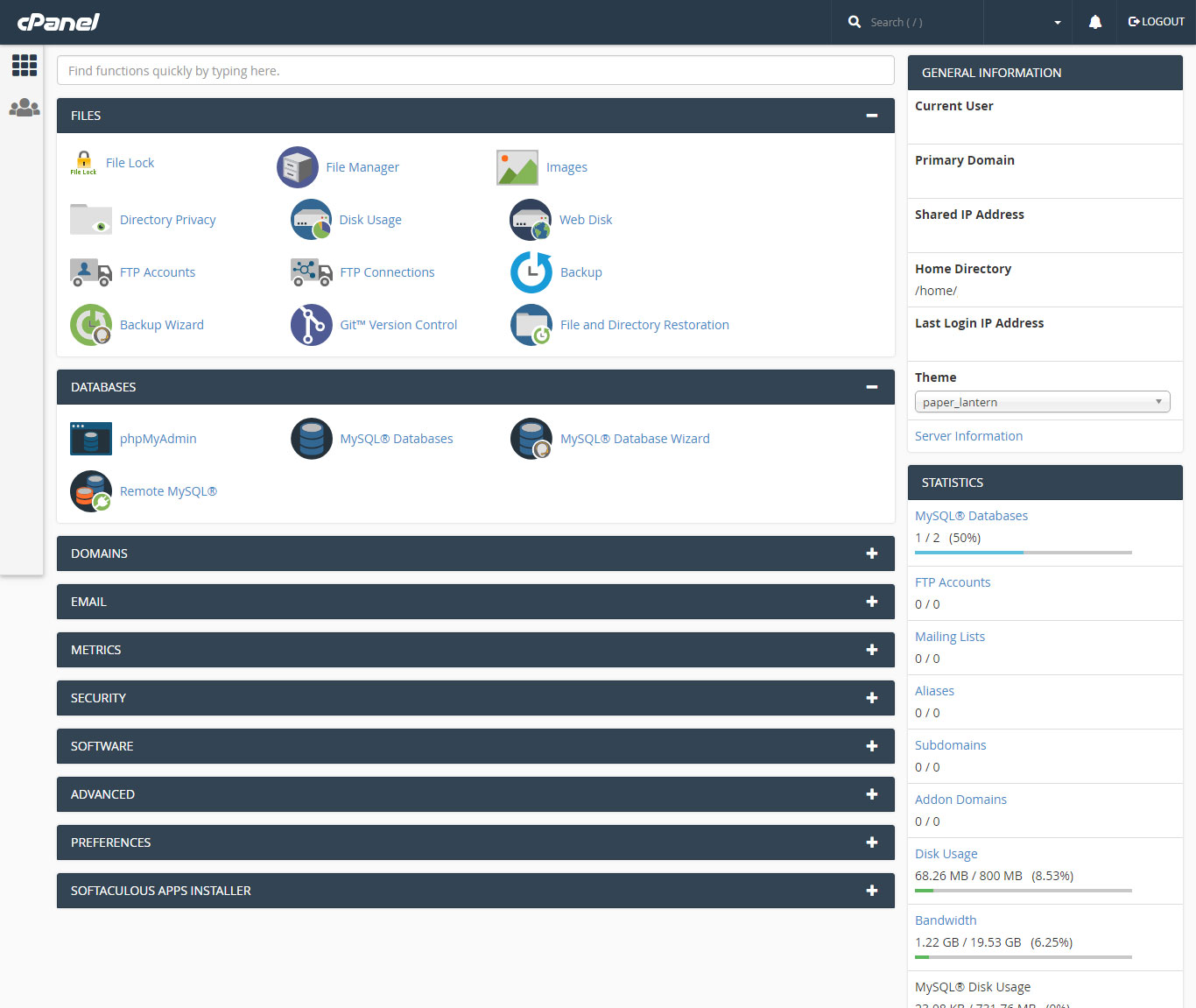Image resolution: width=1196 pixels, height=1008 pixels.
Task: Expand the EMAIL section
Action: pos(871,602)
